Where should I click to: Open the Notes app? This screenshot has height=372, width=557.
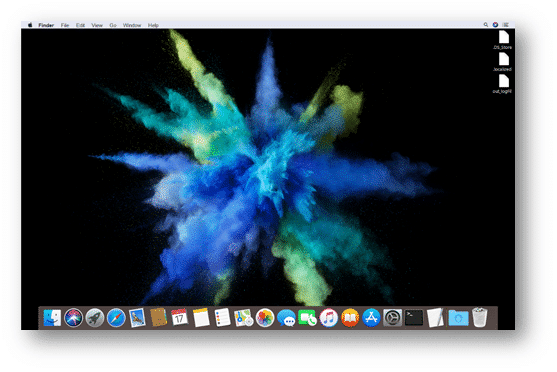point(201,317)
